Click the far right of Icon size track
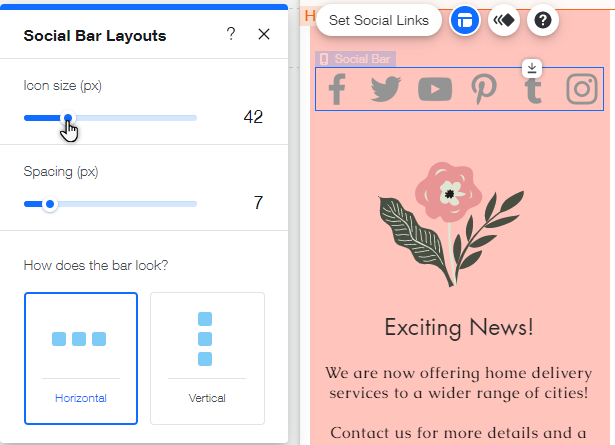The width and height of the screenshot is (615, 445). [x=195, y=118]
